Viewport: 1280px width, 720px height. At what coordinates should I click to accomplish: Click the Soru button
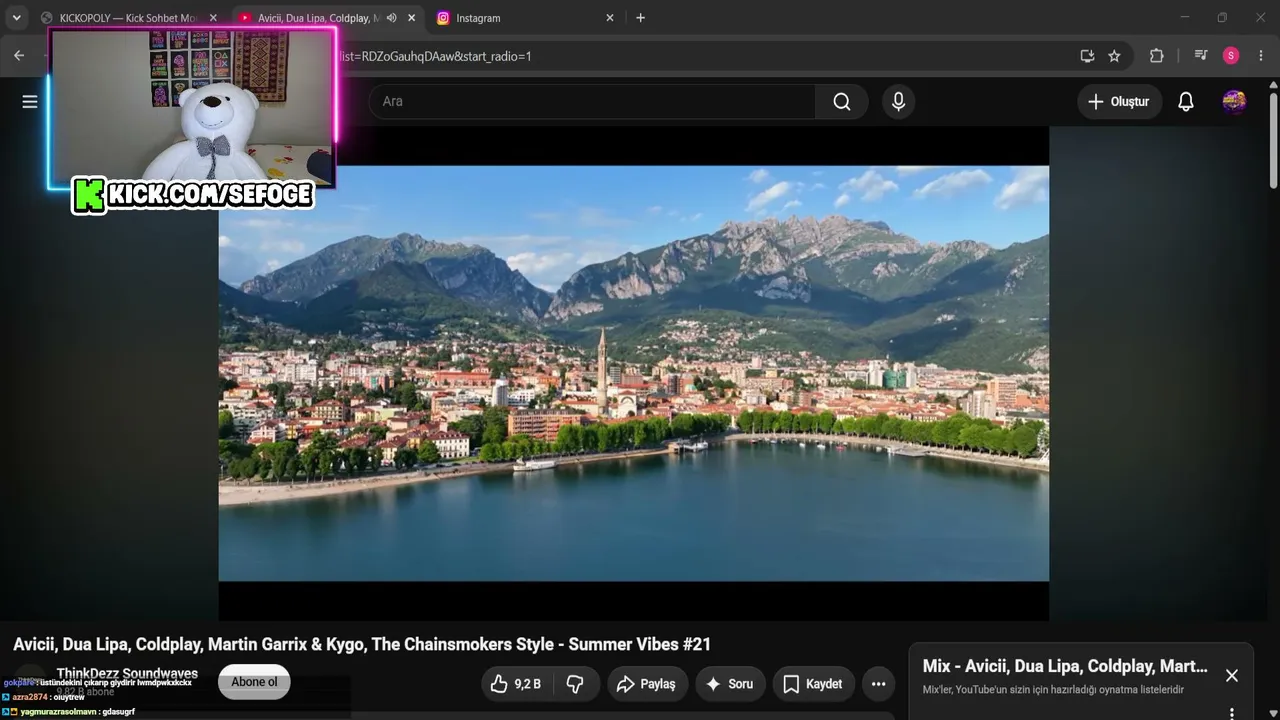click(x=730, y=684)
